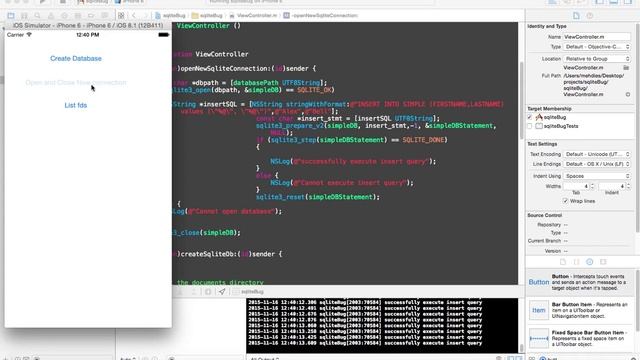The height and width of the screenshot is (360, 640).
Task: Open the Text Encoding dropdown
Action: (597, 154)
